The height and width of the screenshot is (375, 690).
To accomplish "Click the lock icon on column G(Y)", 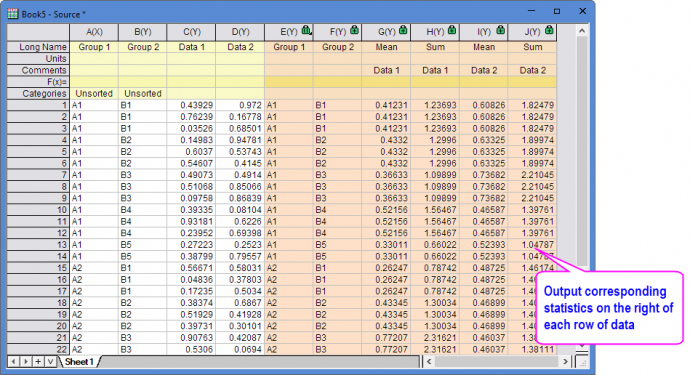I will tap(403, 30).
